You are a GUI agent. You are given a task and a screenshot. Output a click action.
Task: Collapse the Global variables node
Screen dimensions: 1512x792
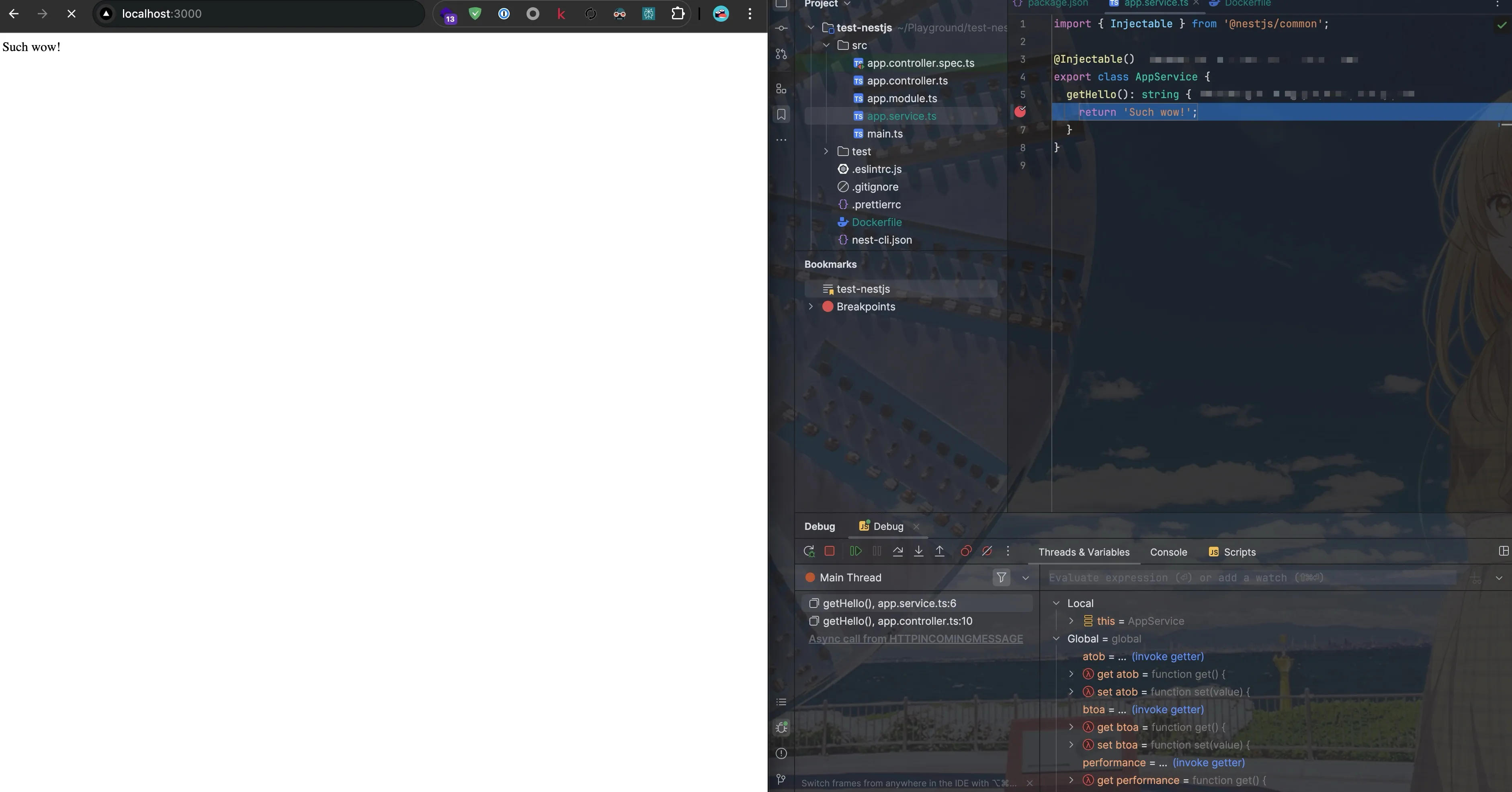pos(1057,639)
